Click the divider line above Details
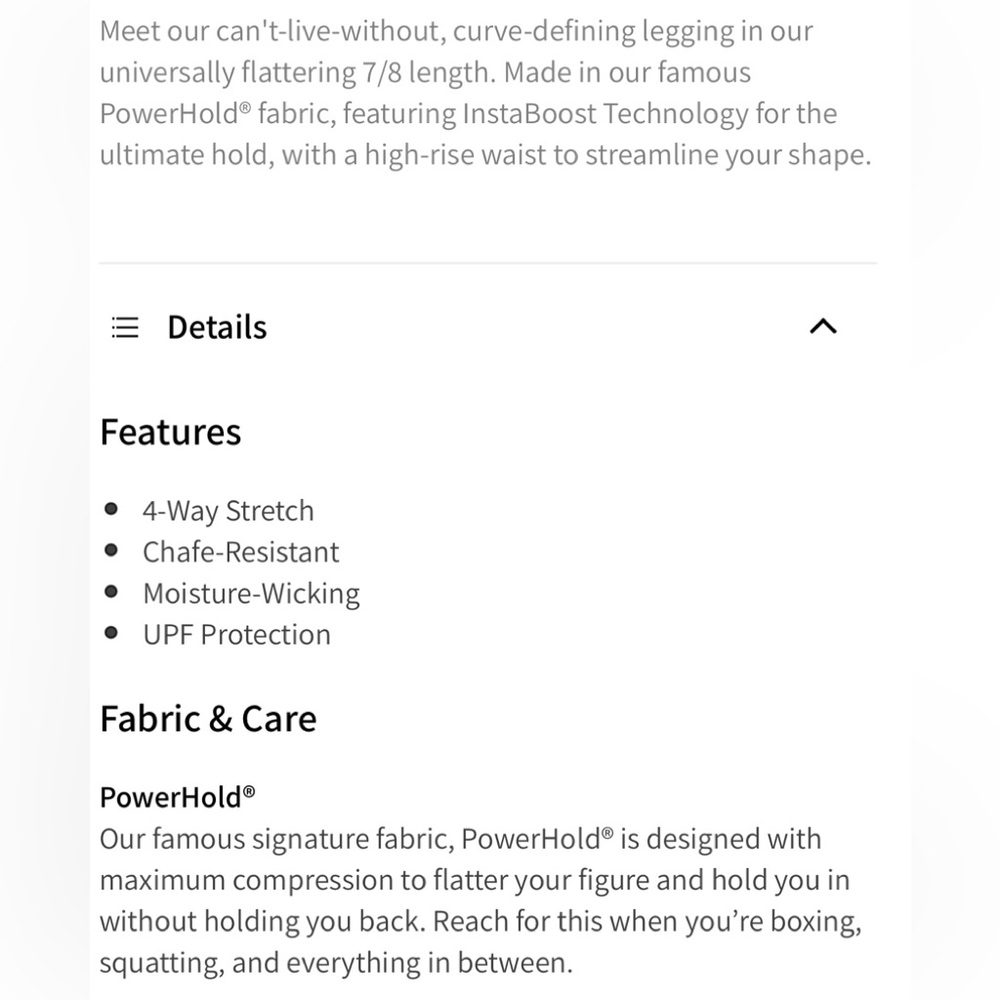The width and height of the screenshot is (1000, 1000). pos(486,262)
